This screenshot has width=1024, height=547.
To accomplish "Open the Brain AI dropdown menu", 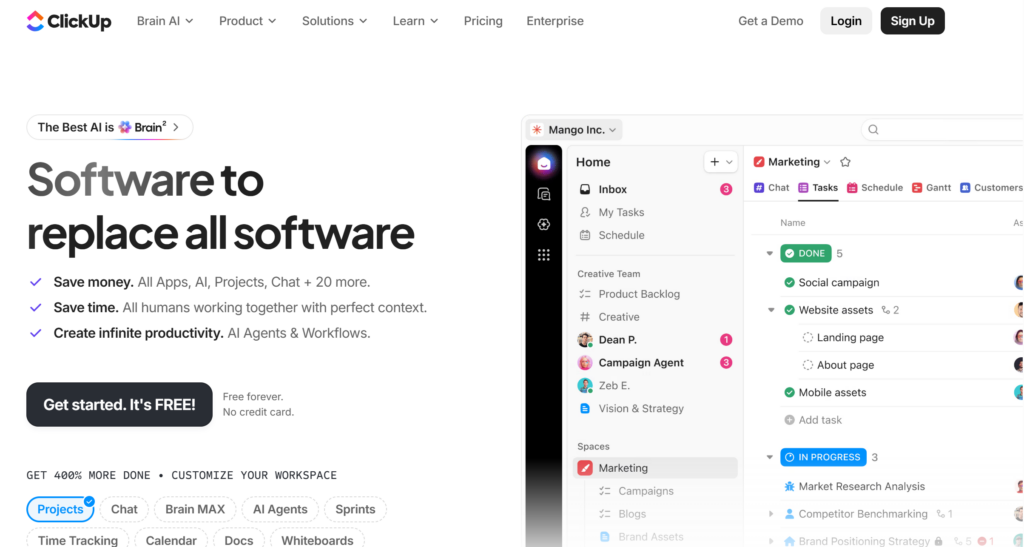I will 165,21.
